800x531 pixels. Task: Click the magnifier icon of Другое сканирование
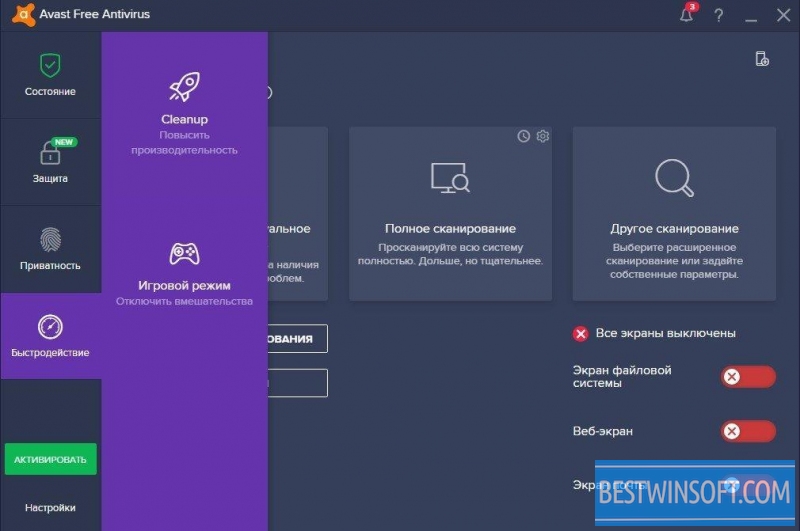click(x=674, y=178)
